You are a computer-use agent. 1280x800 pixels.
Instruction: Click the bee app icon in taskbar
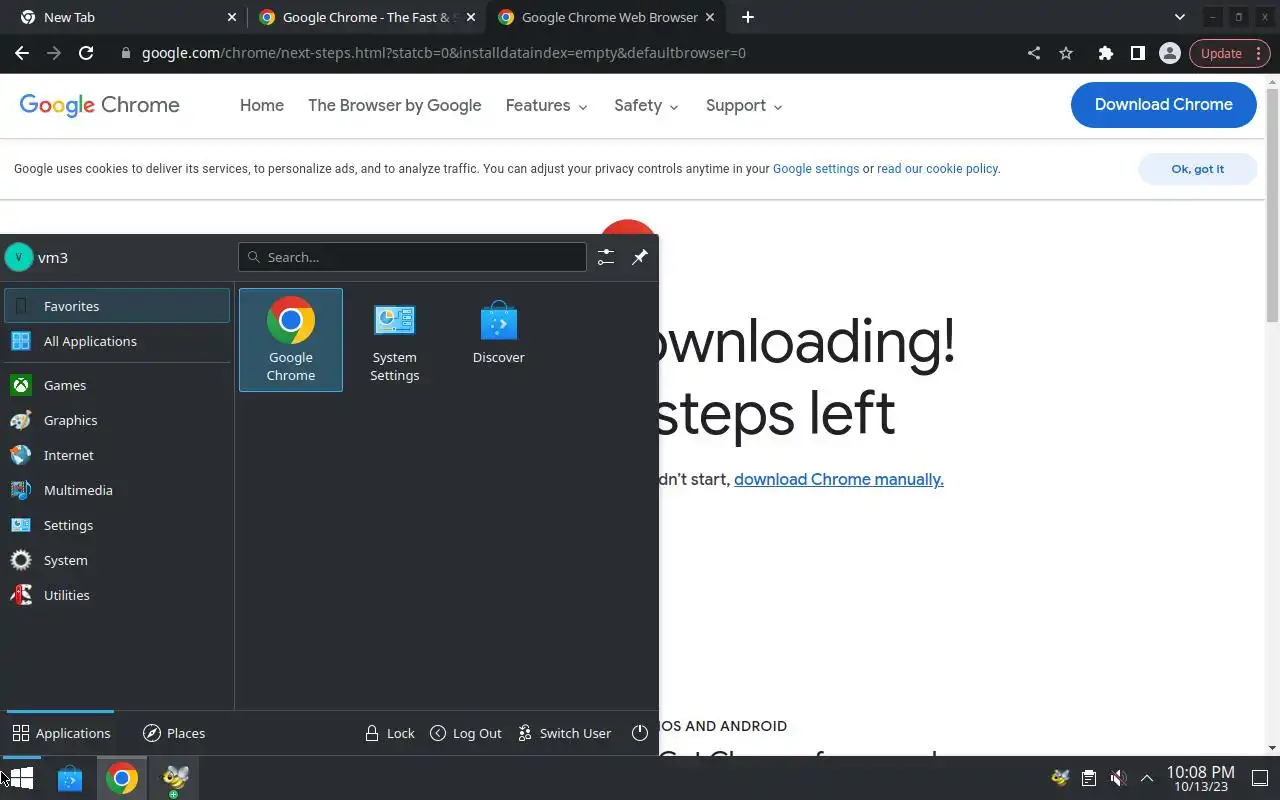click(x=175, y=778)
